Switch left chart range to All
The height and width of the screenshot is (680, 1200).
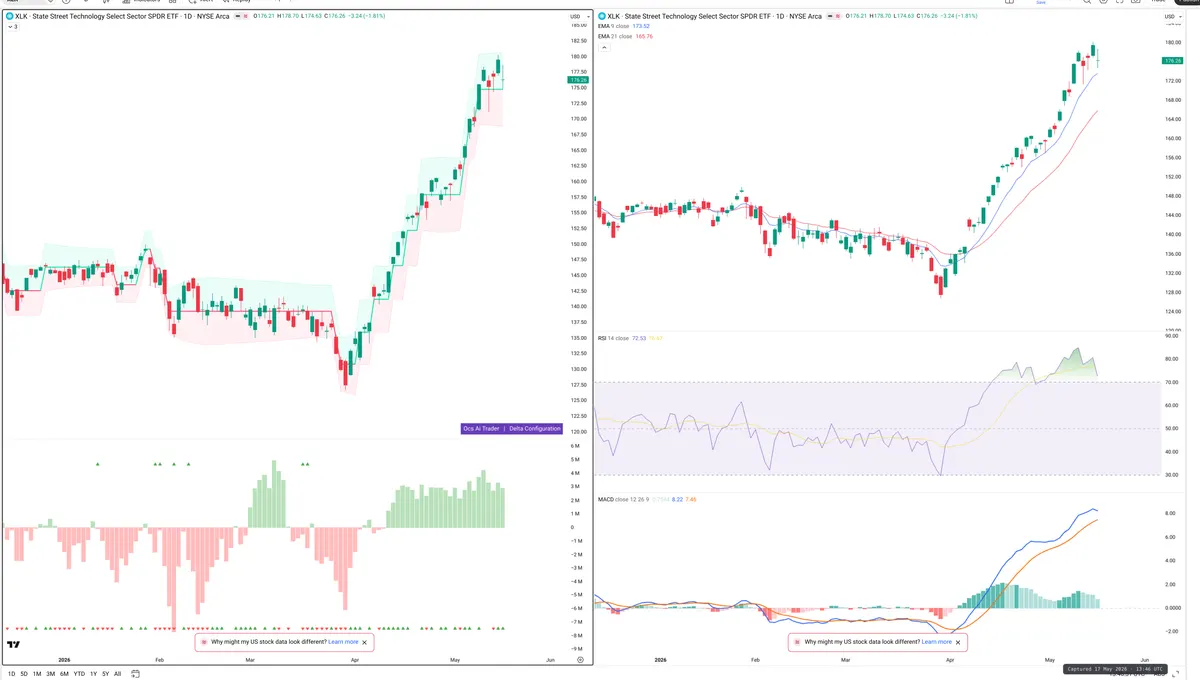click(x=117, y=674)
